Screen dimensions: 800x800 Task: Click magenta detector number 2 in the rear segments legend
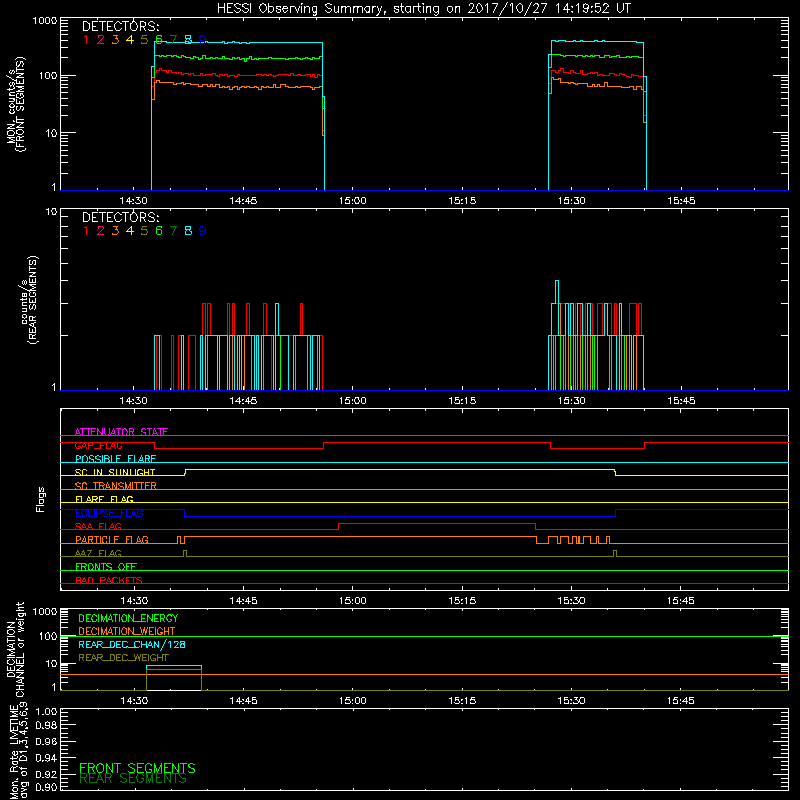(x=101, y=231)
